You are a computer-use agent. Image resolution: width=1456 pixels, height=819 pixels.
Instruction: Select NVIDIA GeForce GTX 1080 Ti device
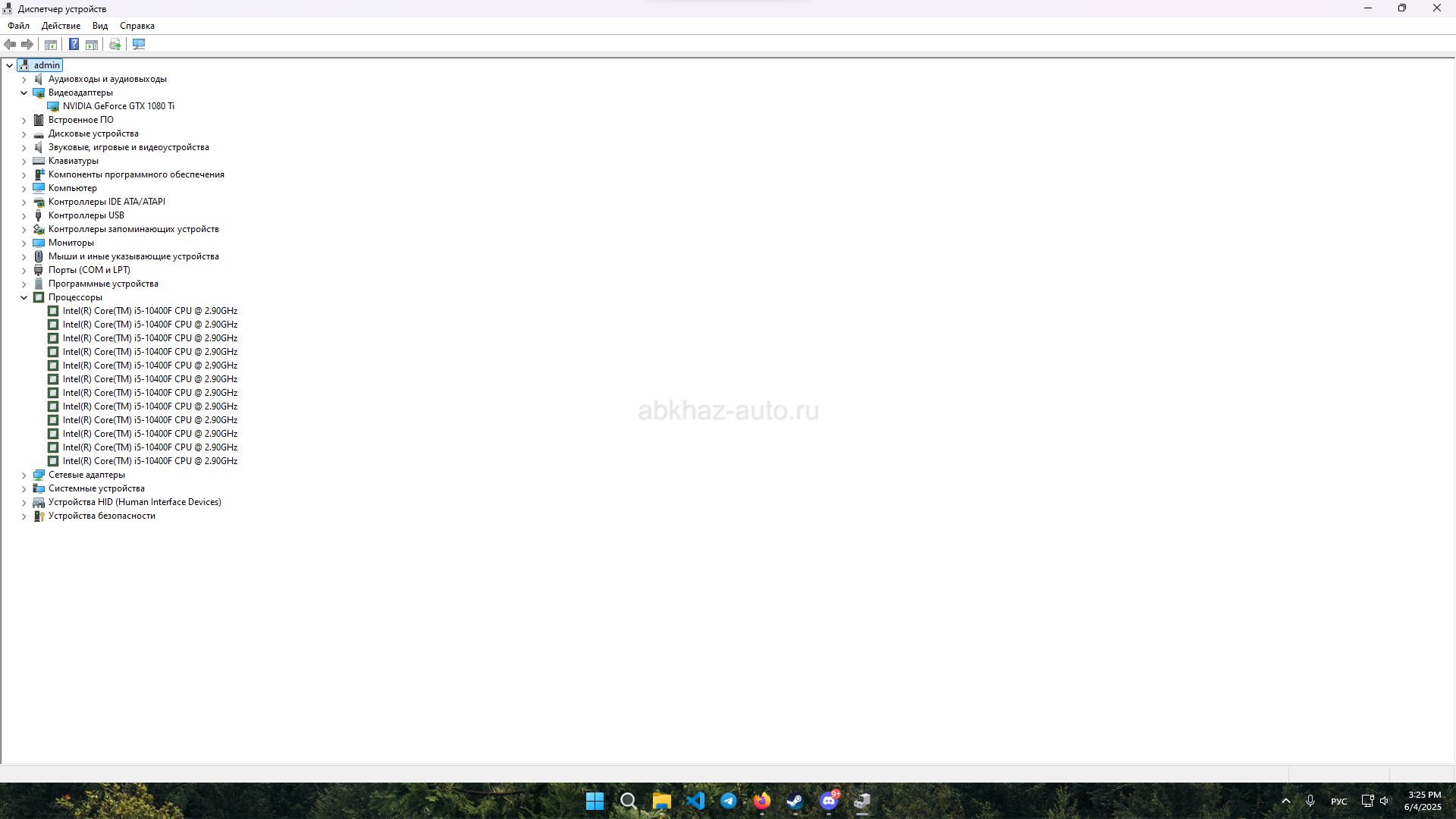pos(118,106)
